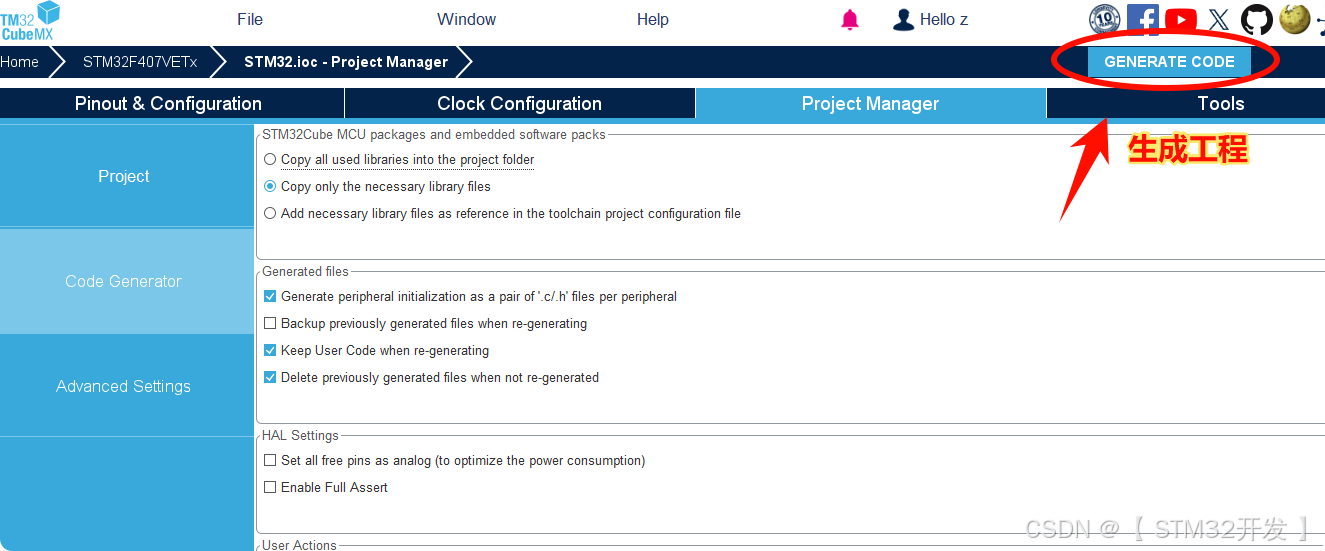Toggle Keep User Code when re-generating
The image size is (1325, 551).
pos(270,350)
